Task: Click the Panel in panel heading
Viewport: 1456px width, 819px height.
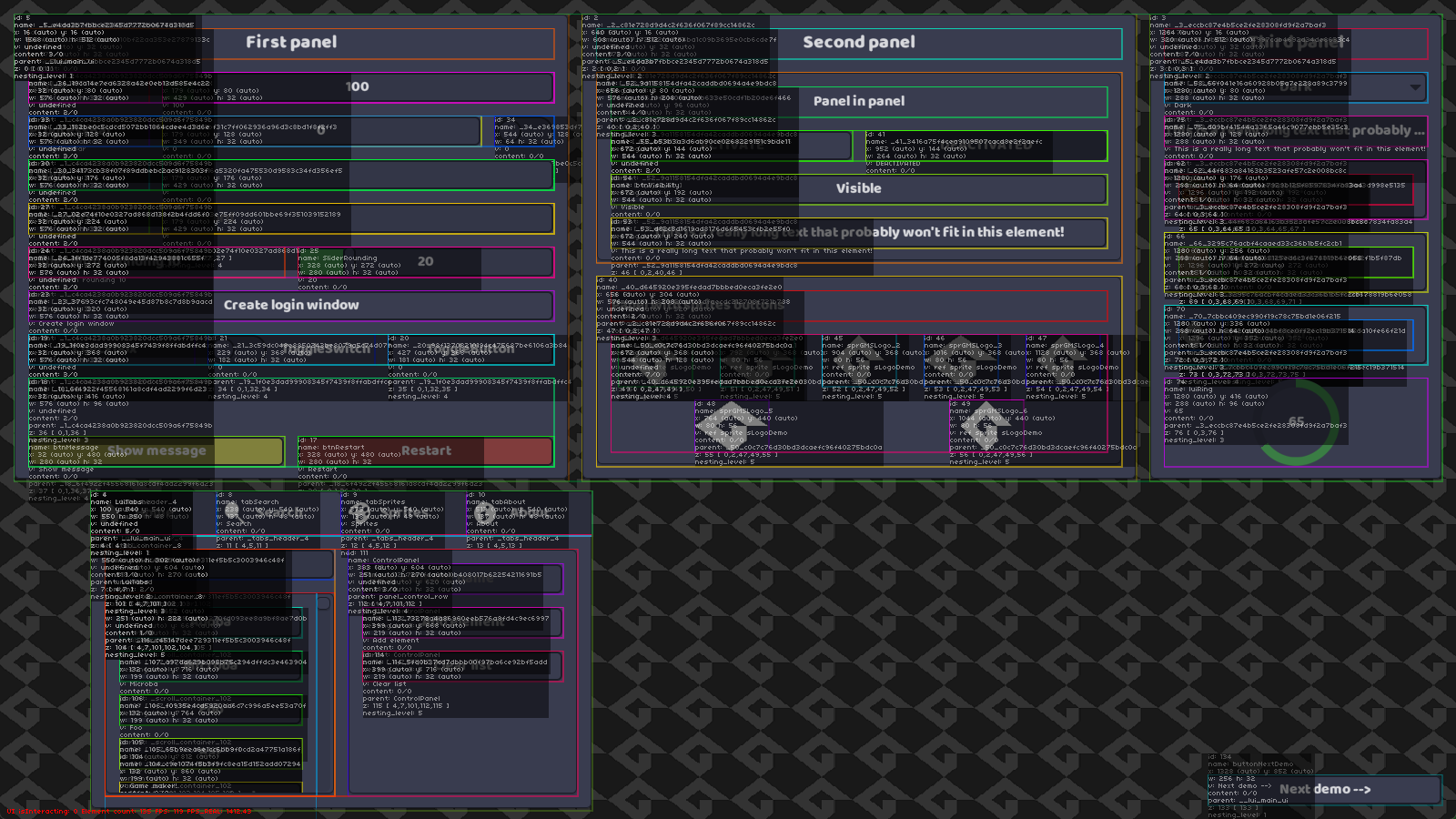Action: (x=859, y=101)
